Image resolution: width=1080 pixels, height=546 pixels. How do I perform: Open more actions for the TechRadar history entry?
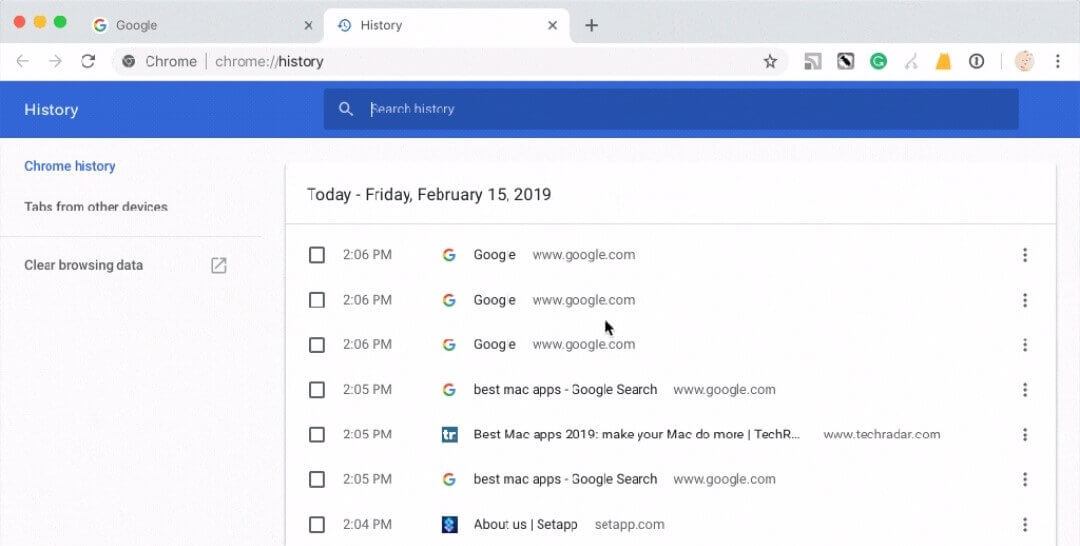(x=1024, y=434)
